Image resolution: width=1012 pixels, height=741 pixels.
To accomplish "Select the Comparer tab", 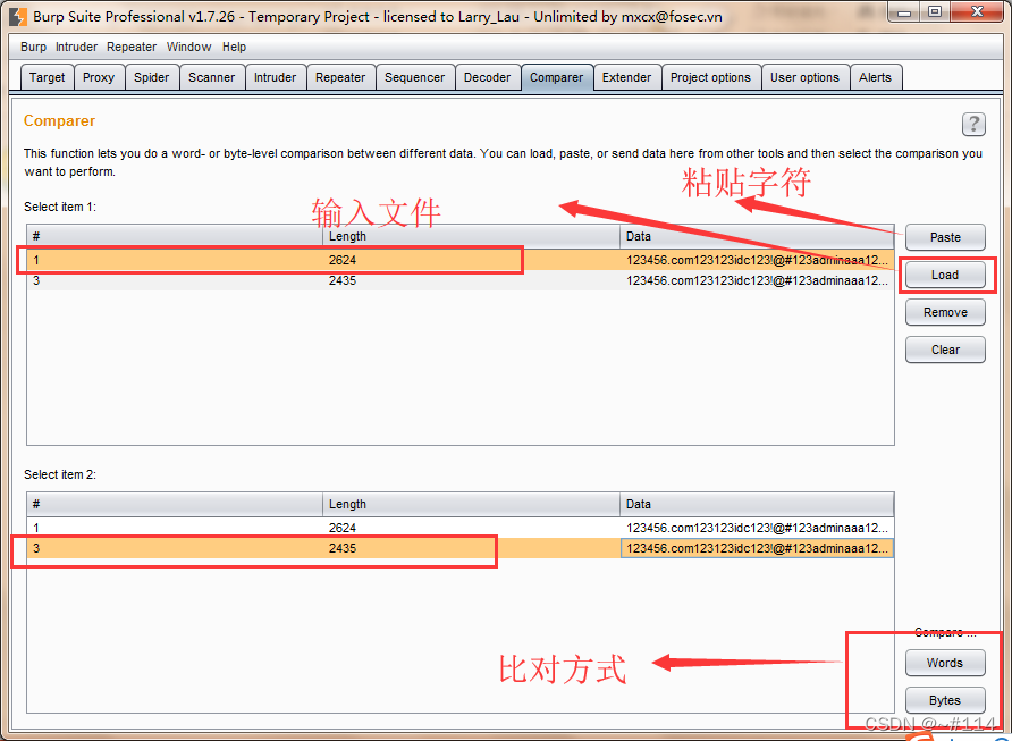I will [x=556, y=77].
